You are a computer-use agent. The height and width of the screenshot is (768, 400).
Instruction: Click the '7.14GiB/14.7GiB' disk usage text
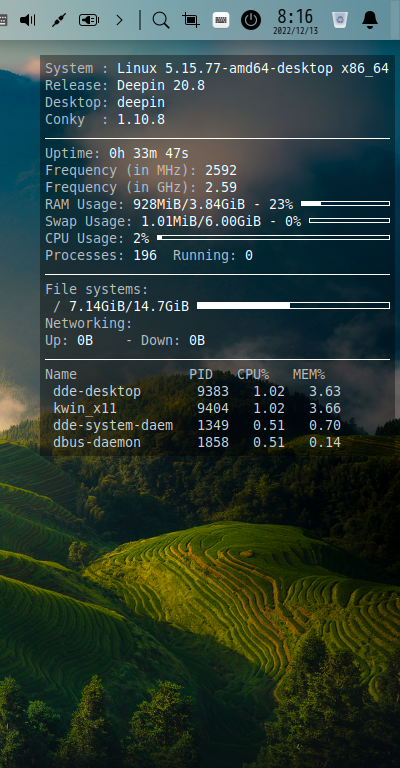pyautogui.click(x=129, y=307)
